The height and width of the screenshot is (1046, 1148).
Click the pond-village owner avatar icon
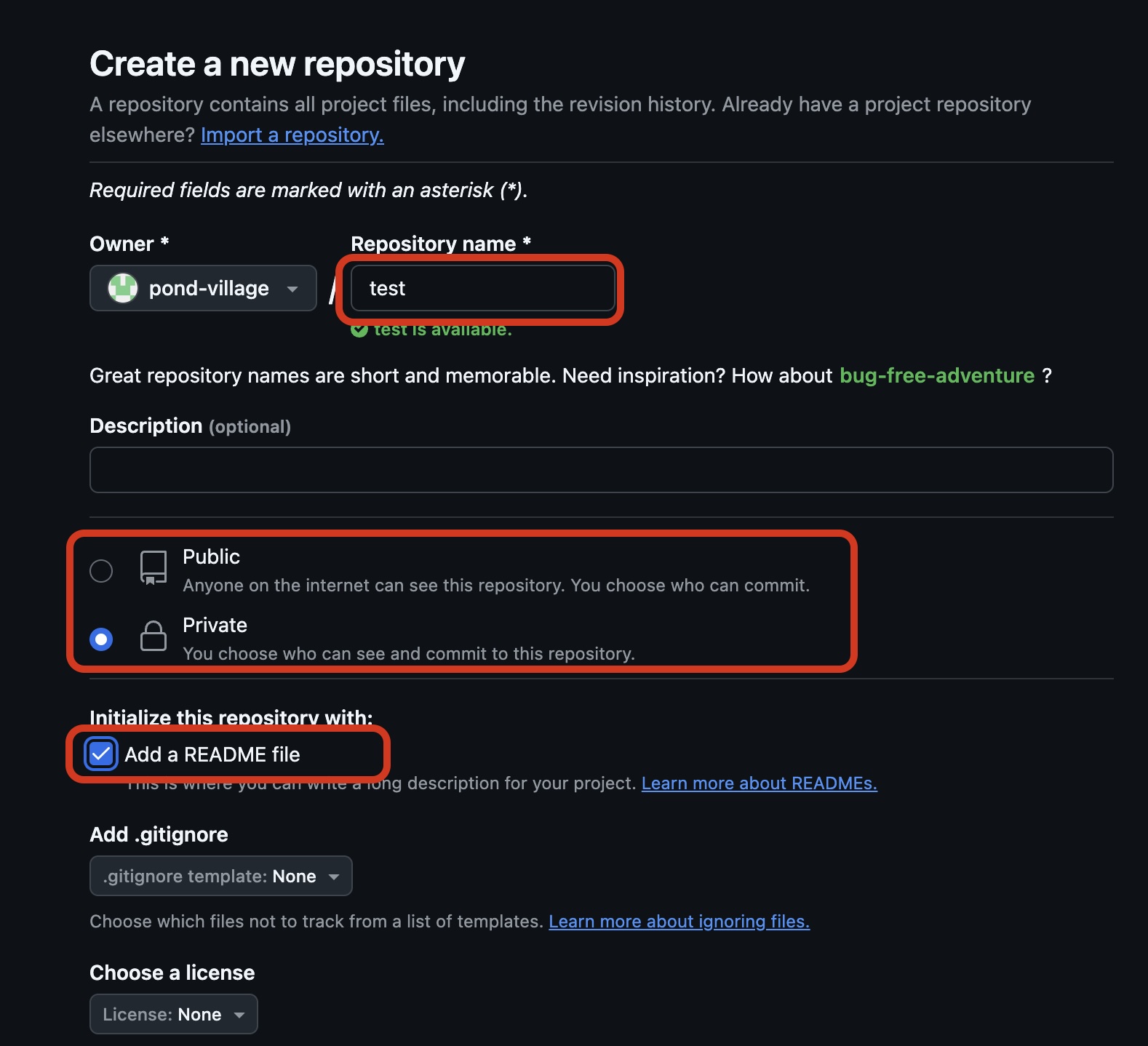click(x=123, y=288)
